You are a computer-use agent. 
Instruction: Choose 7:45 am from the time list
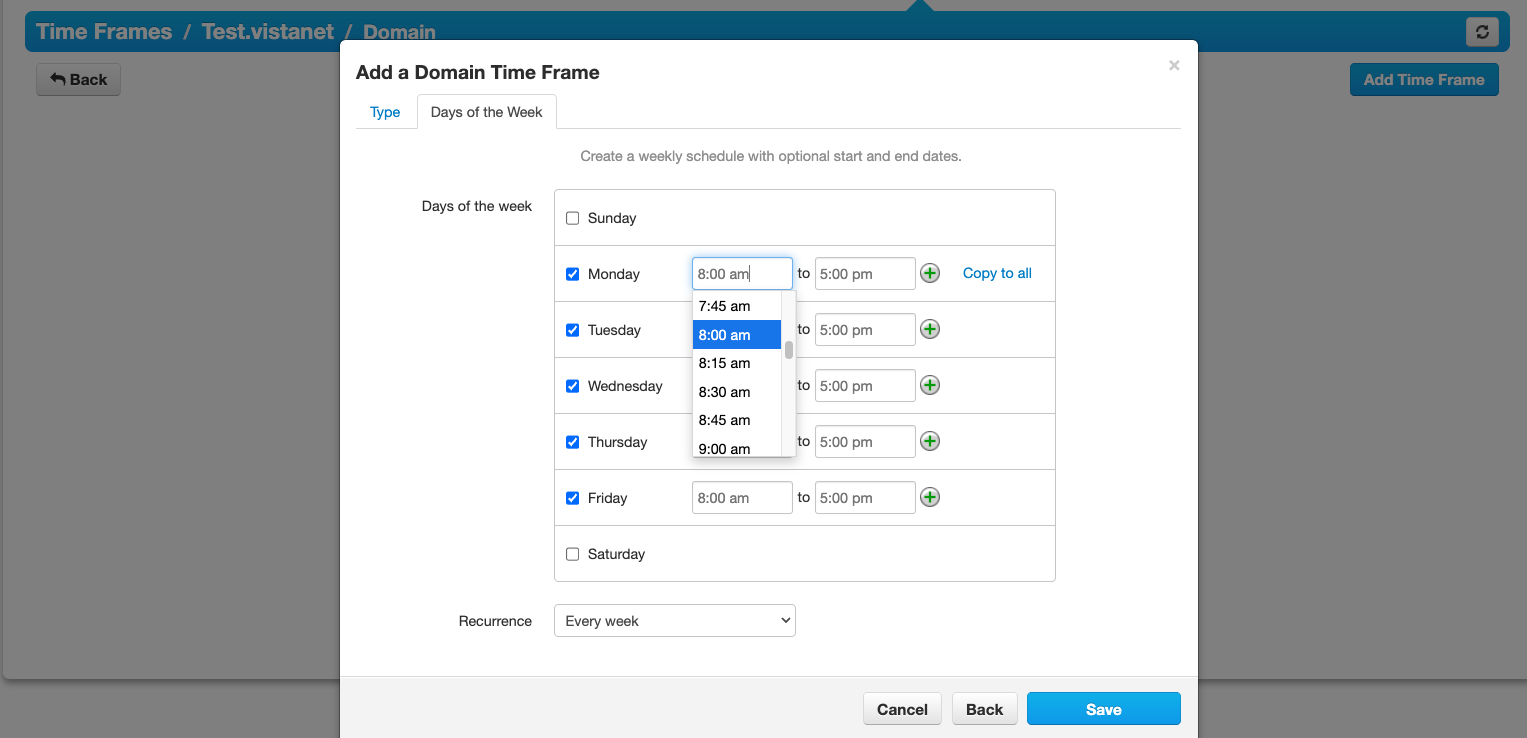pos(737,306)
